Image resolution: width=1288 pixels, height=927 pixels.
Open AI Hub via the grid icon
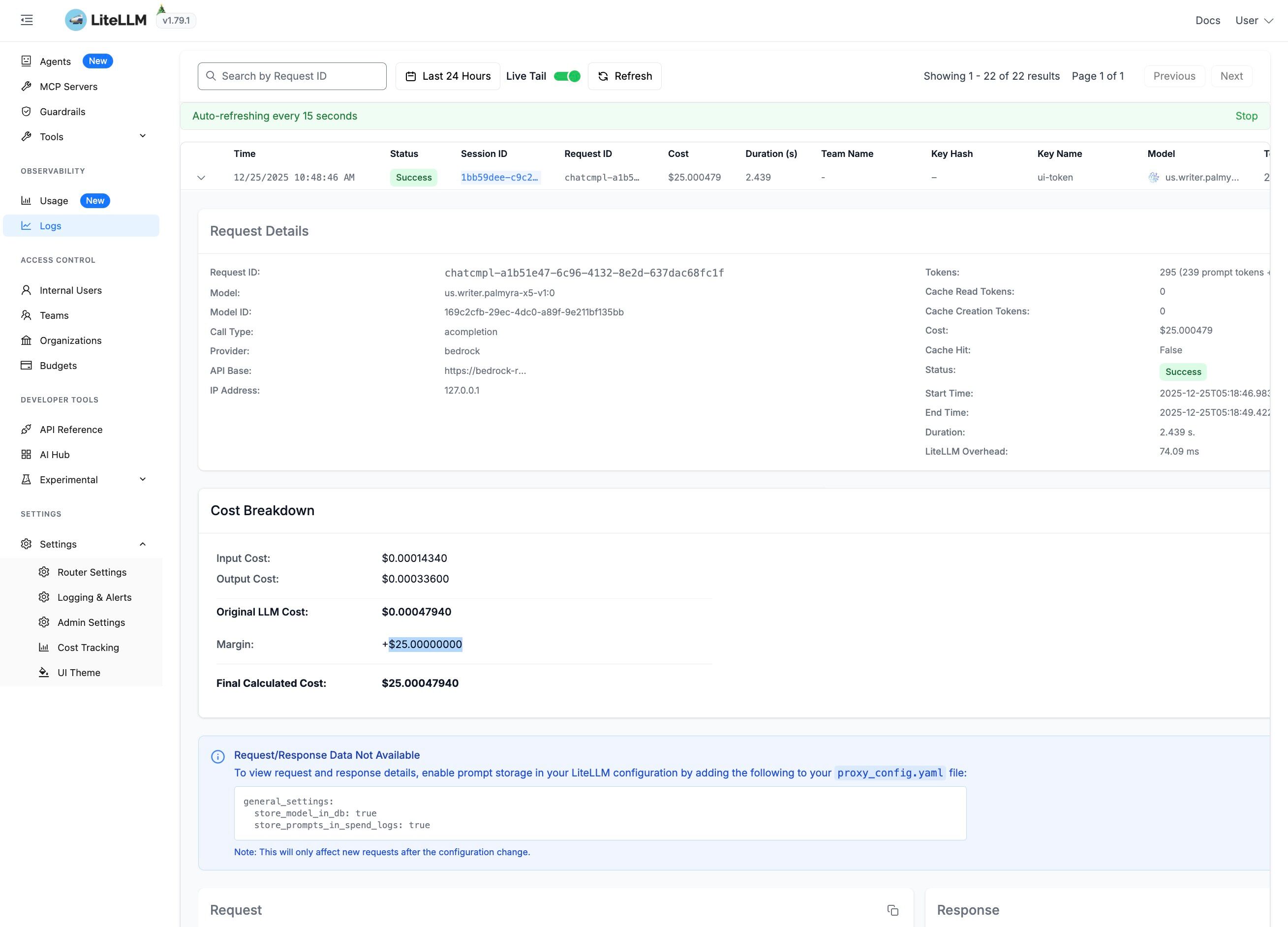point(26,455)
